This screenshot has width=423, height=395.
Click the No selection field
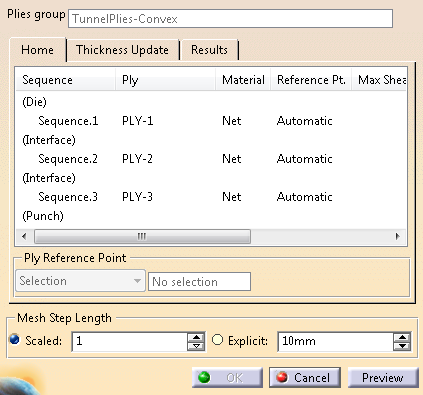click(199, 282)
